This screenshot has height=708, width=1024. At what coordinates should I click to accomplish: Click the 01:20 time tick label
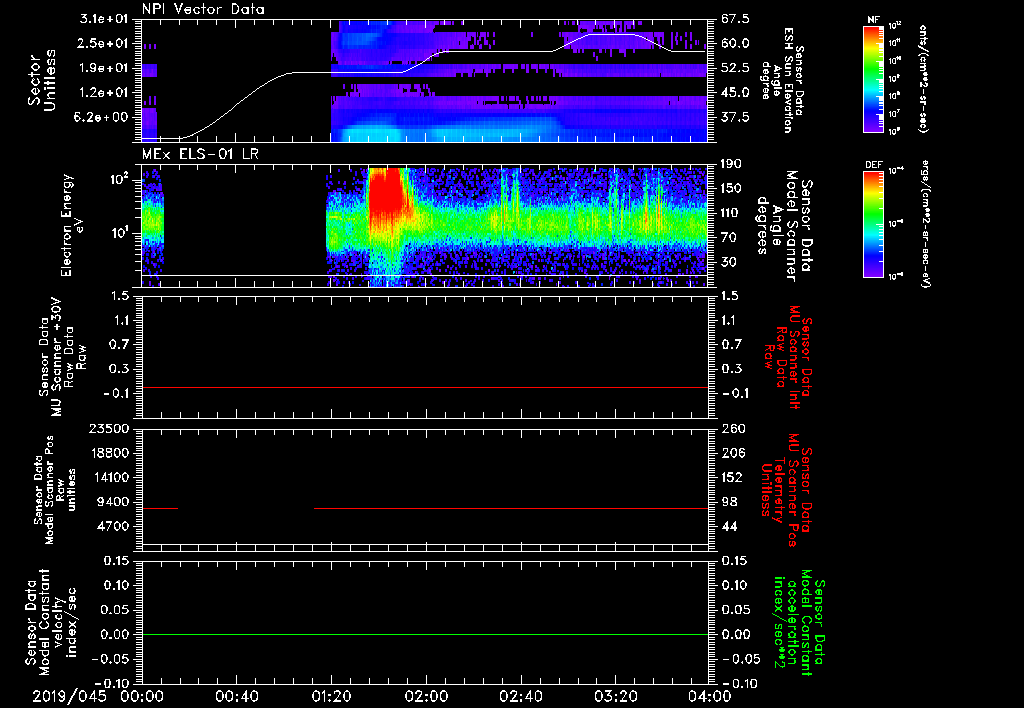point(331,696)
